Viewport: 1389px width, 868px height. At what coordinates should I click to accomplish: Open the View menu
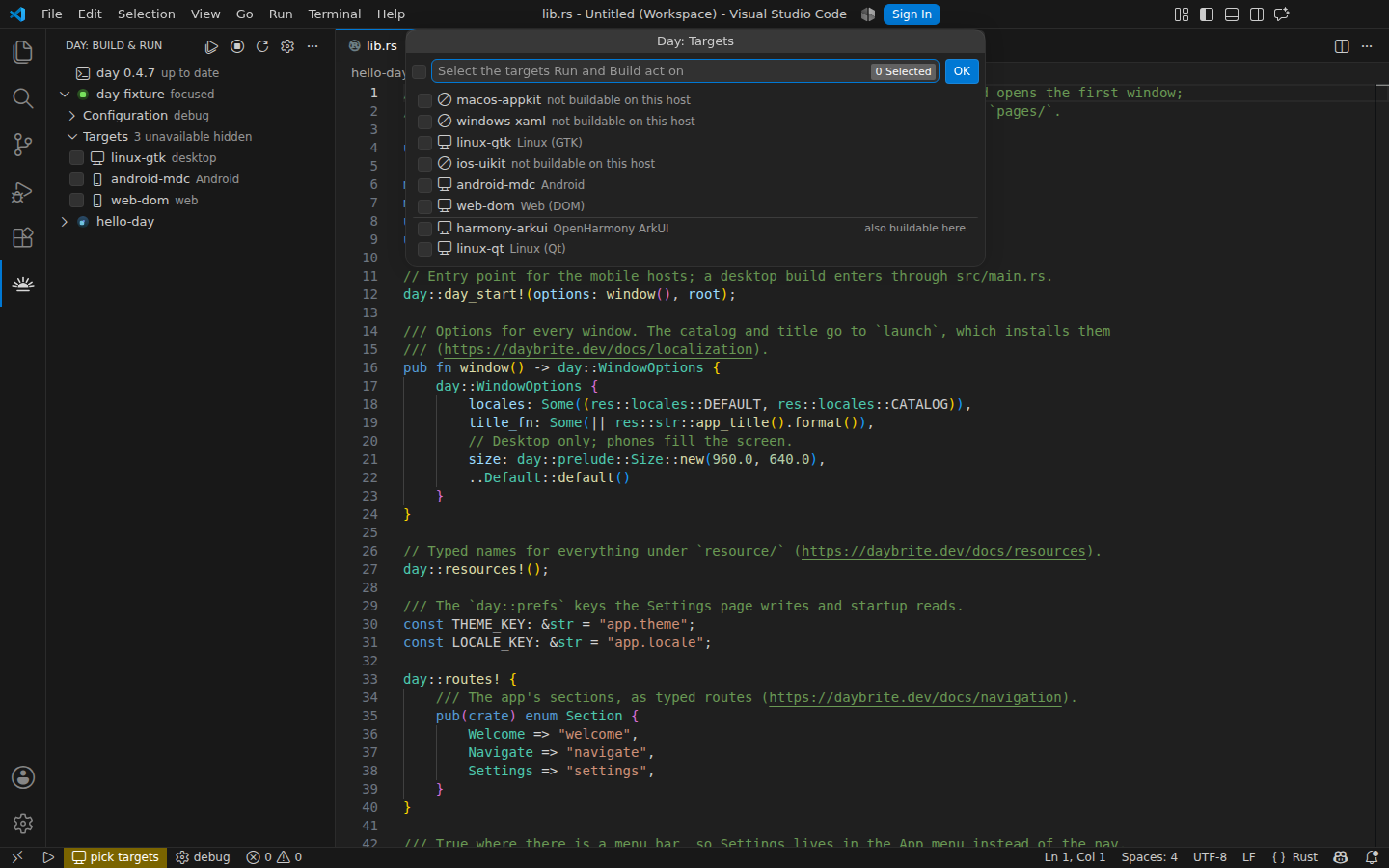[x=205, y=14]
